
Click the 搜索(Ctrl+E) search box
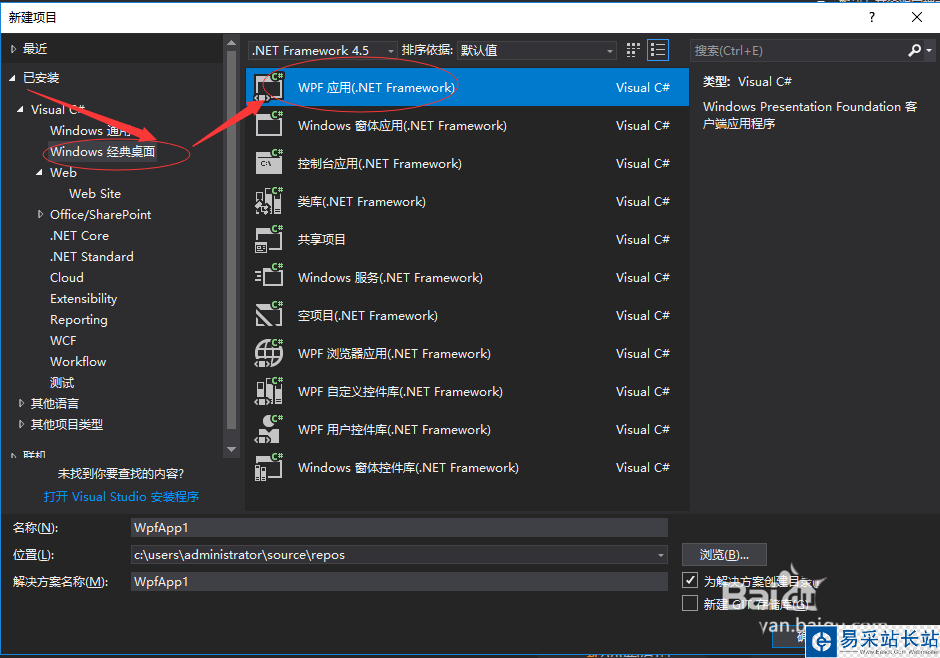(799, 50)
